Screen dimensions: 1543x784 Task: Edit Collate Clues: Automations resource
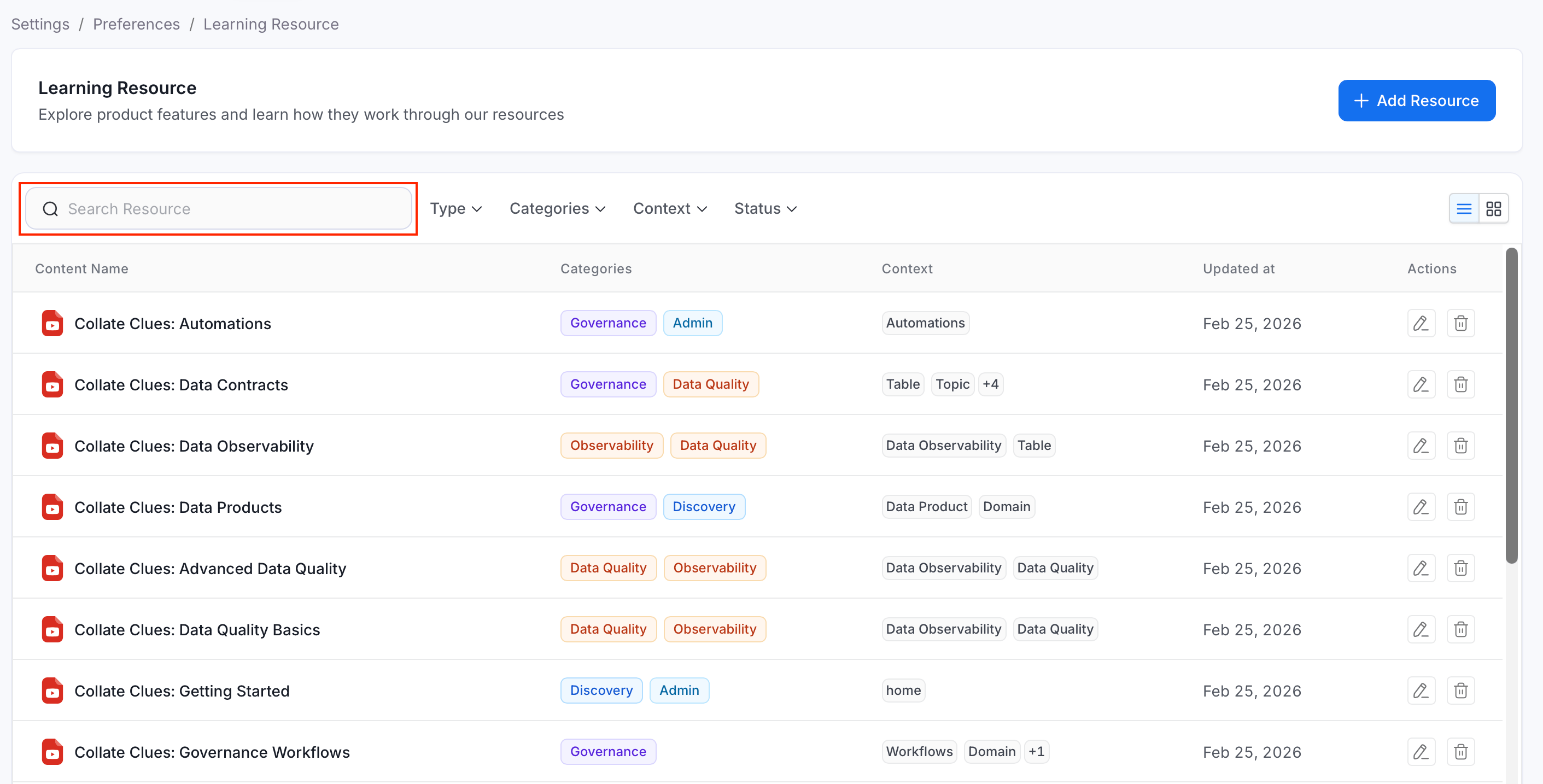pos(1421,324)
